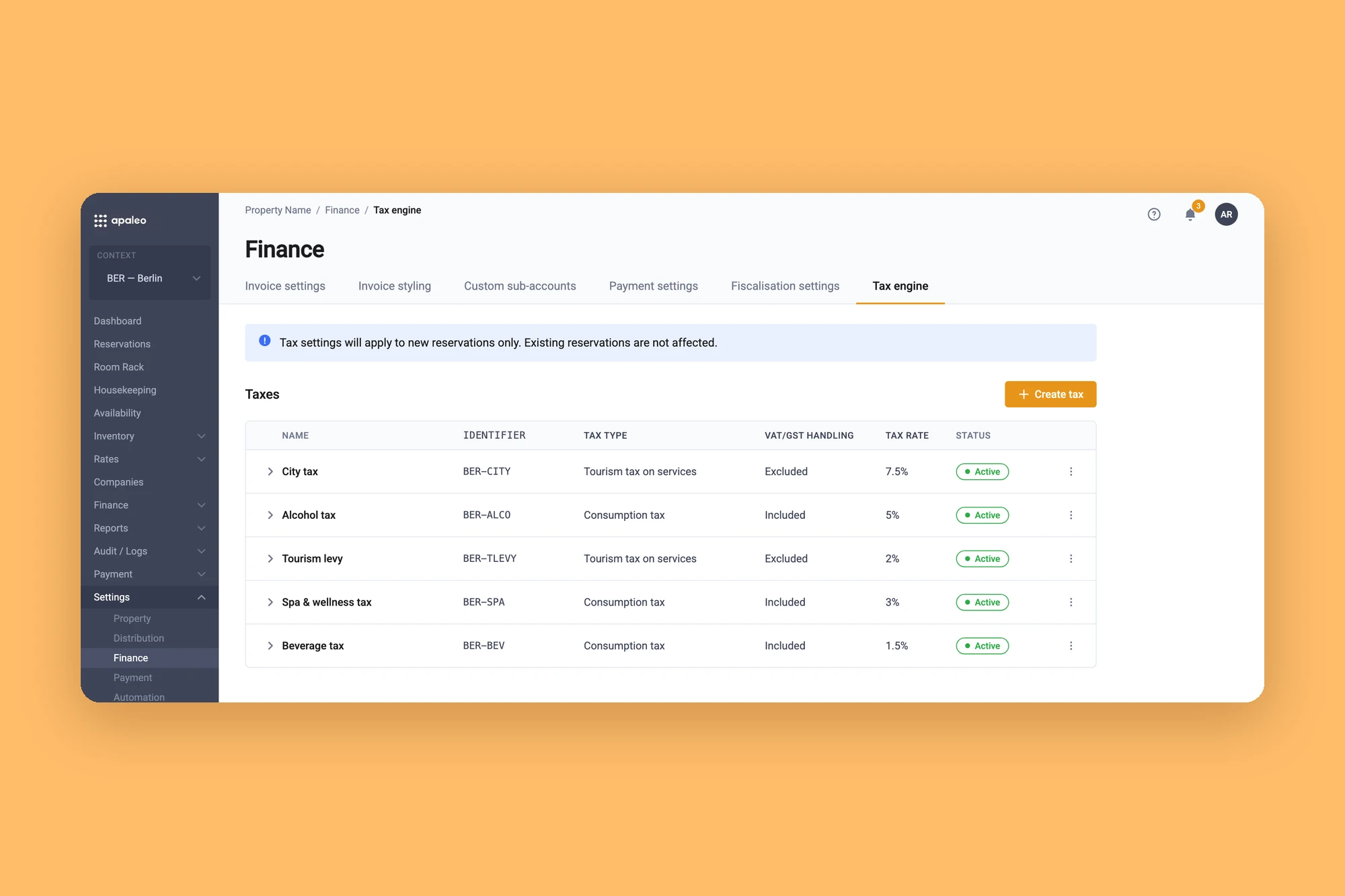Select the Tax engine tab
The image size is (1345, 896).
click(x=900, y=286)
